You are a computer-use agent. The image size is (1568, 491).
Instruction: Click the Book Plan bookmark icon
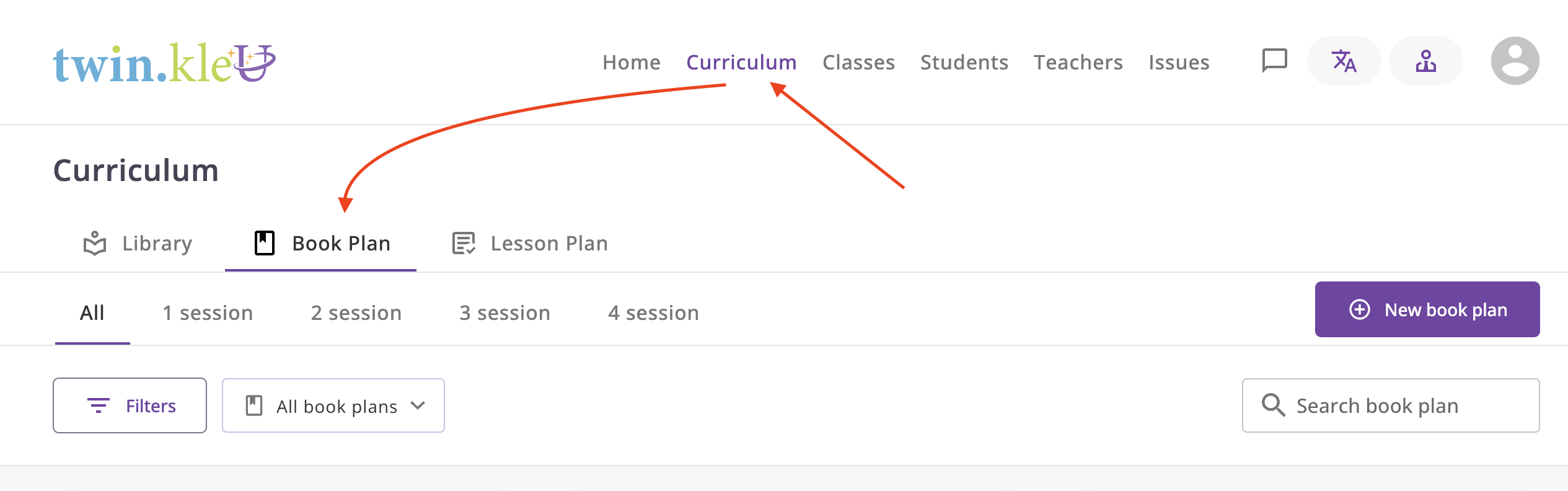(x=265, y=243)
